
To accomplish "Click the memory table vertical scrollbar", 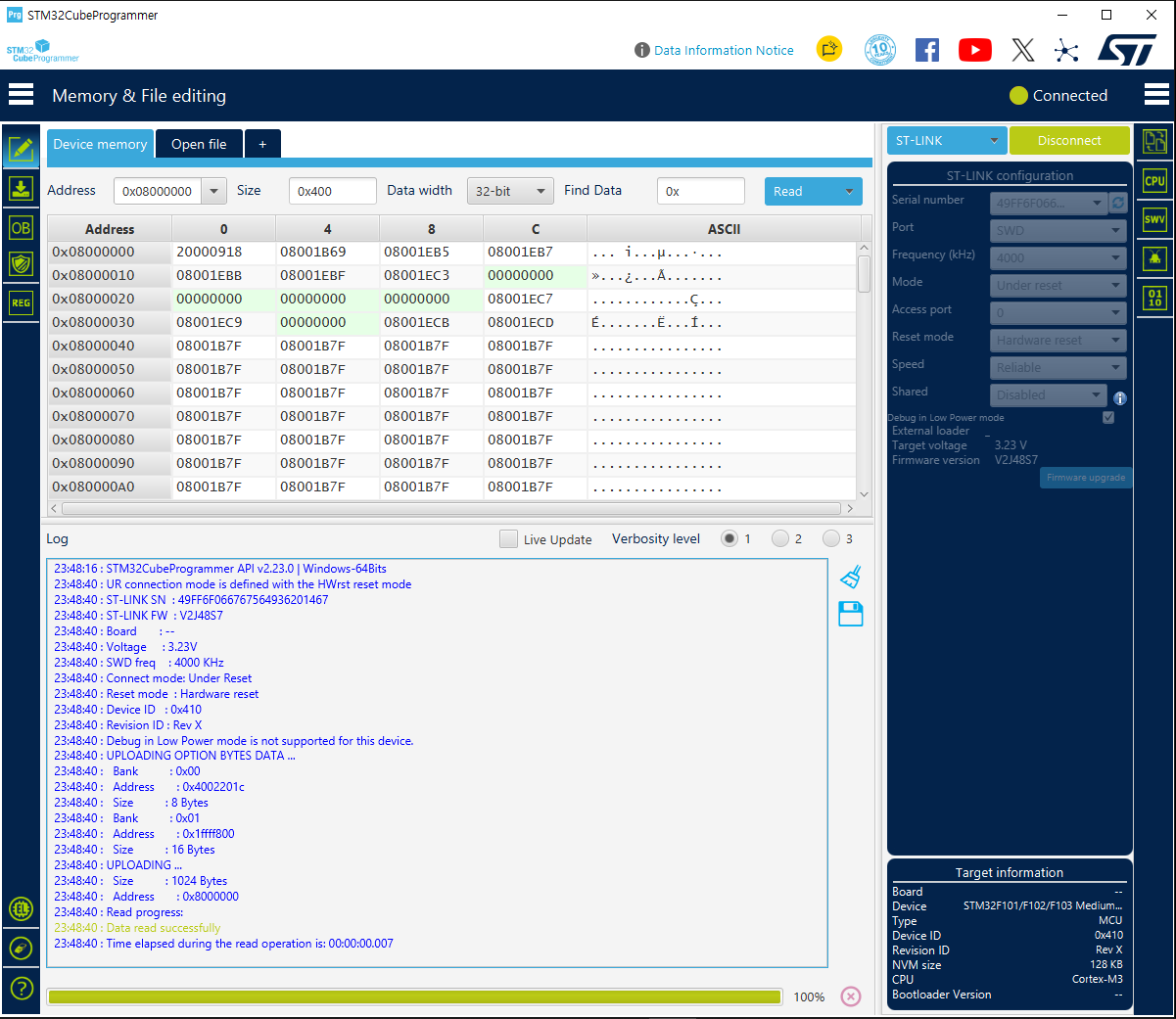I will (x=864, y=274).
